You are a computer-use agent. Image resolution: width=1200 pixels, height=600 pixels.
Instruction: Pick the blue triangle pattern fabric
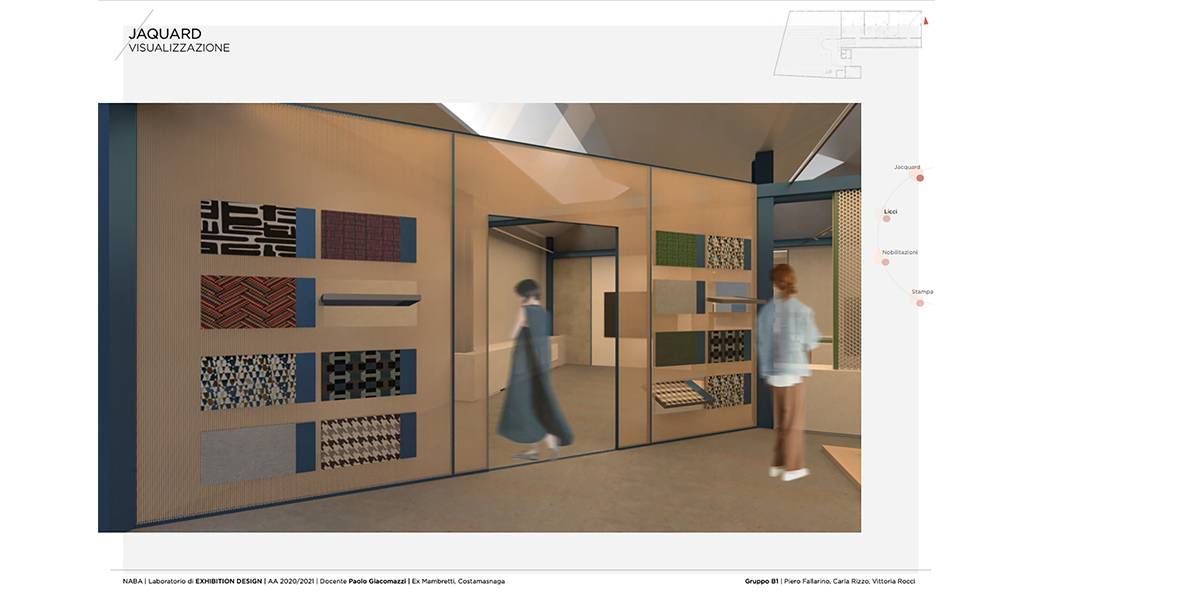pyautogui.click(x=248, y=381)
